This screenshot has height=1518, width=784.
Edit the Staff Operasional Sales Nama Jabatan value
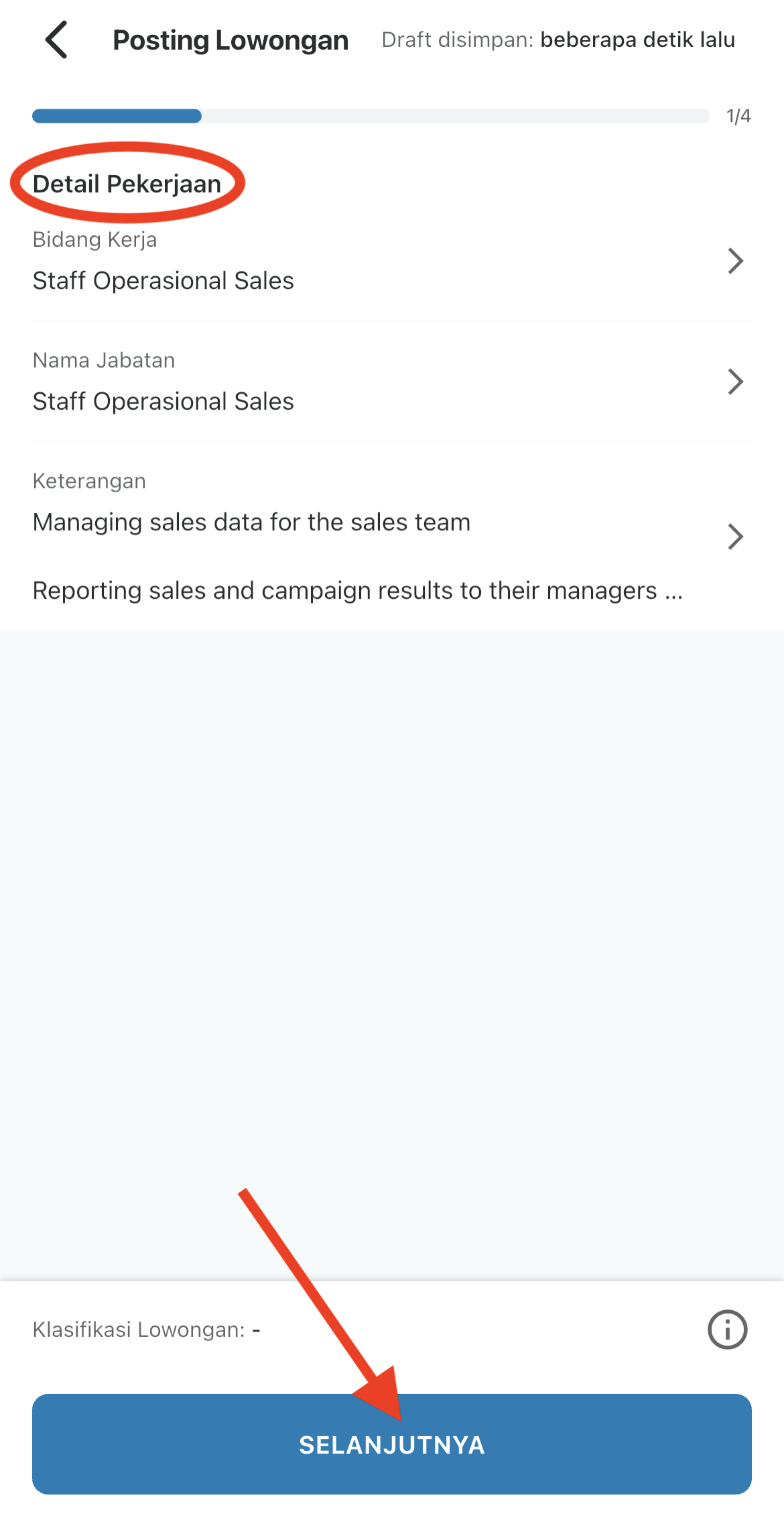[163, 401]
